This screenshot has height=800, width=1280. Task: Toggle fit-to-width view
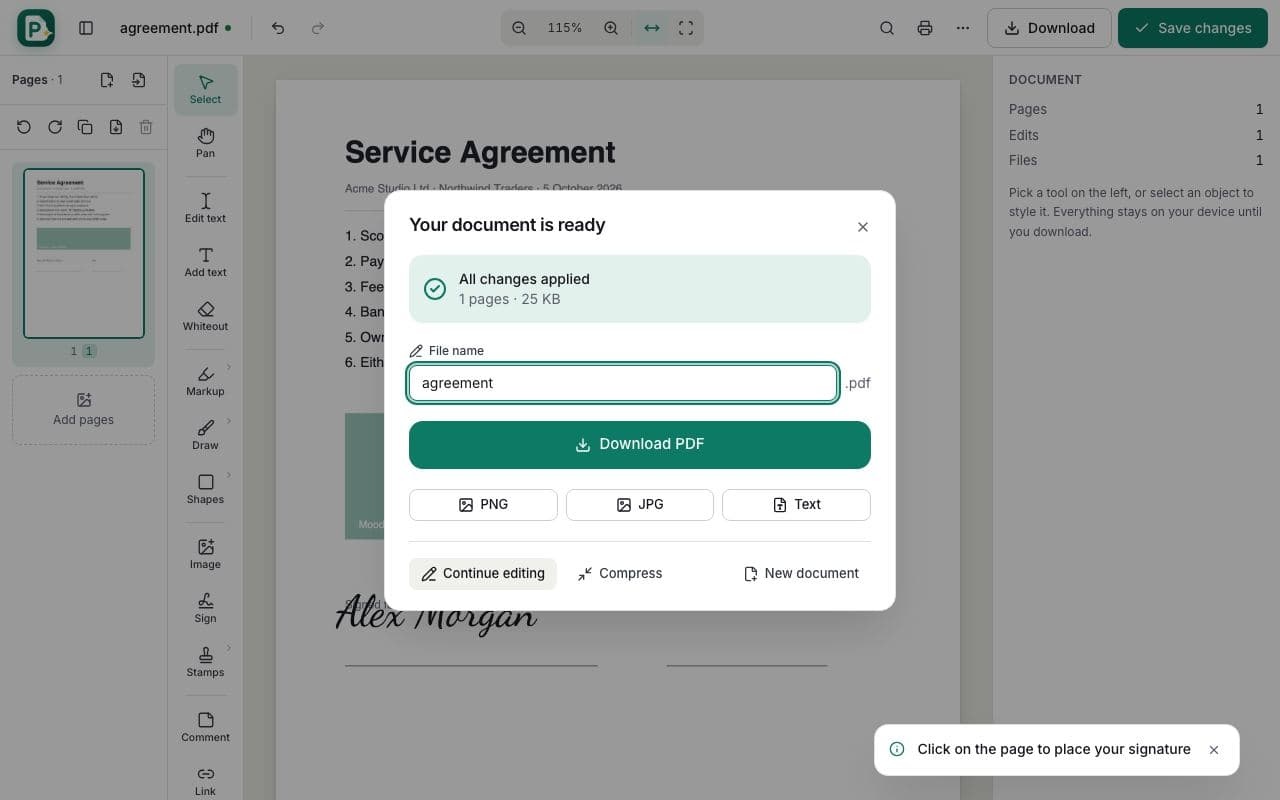(652, 28)
